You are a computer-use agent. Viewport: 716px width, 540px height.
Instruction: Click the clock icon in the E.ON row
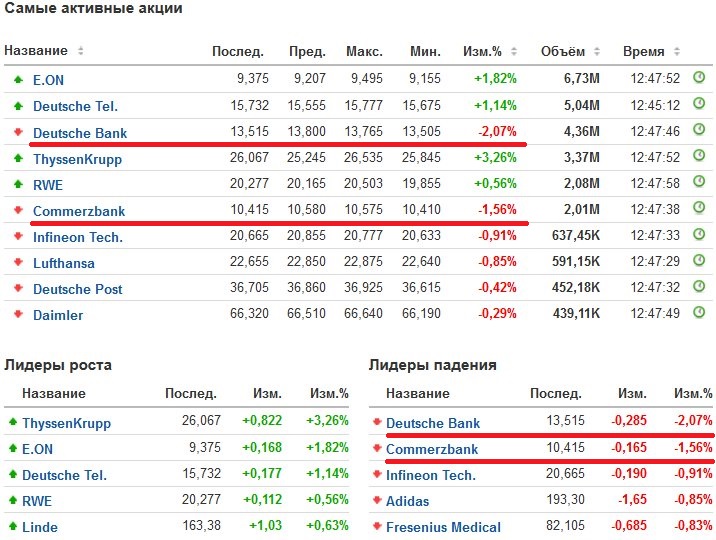pyautogui.click(x=700, y=77)
